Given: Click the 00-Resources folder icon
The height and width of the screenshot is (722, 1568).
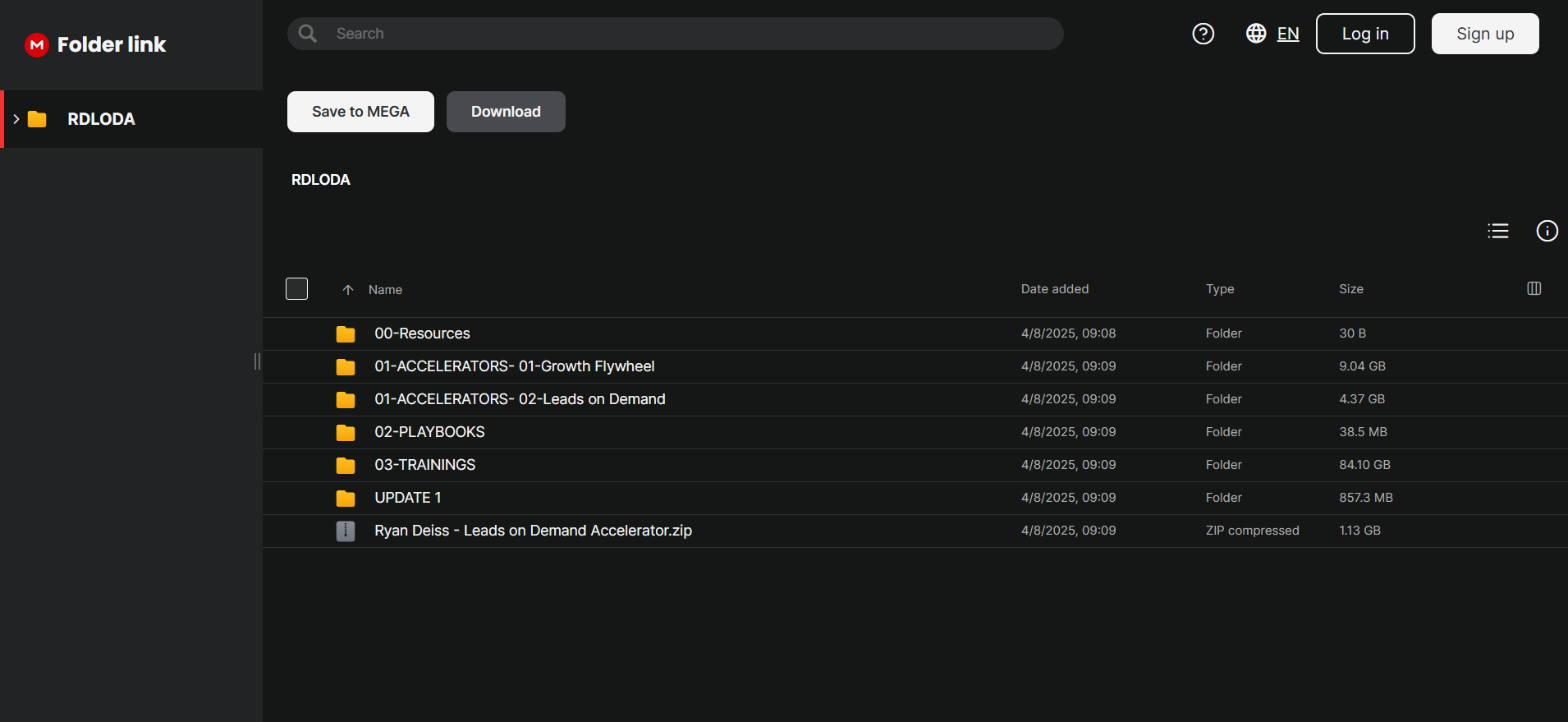Looking at the screenshot, I should coord(346,334).
